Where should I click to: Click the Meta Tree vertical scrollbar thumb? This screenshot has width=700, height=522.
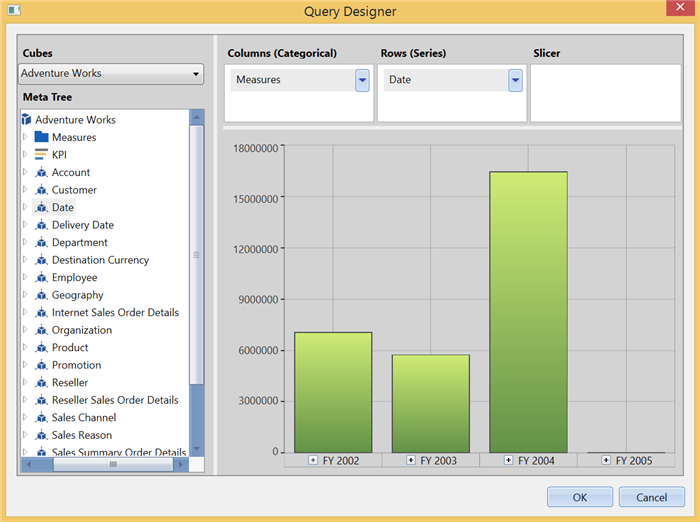coord(196,255)
